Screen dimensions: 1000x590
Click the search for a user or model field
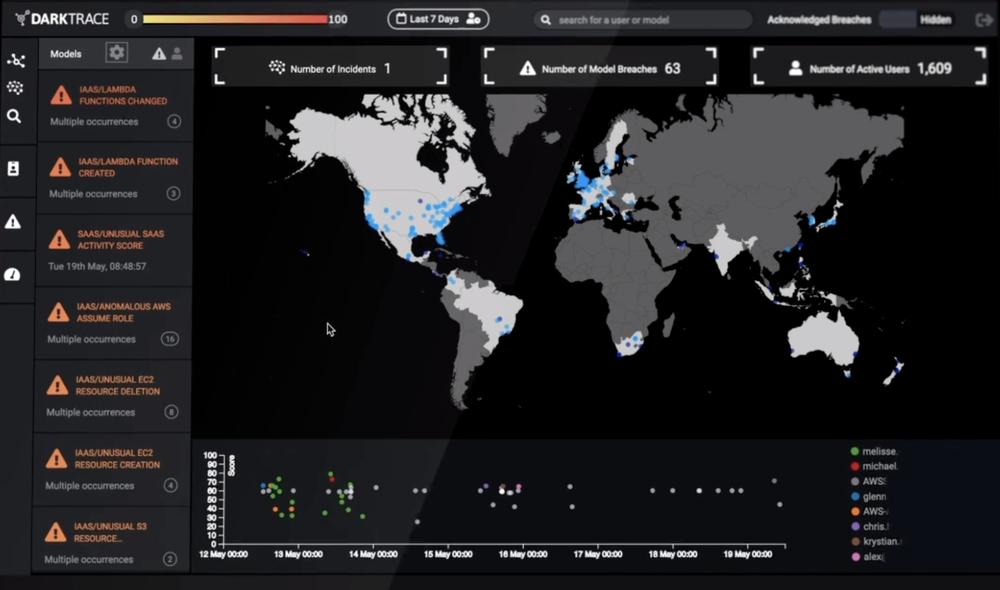[x=643, y=20]
